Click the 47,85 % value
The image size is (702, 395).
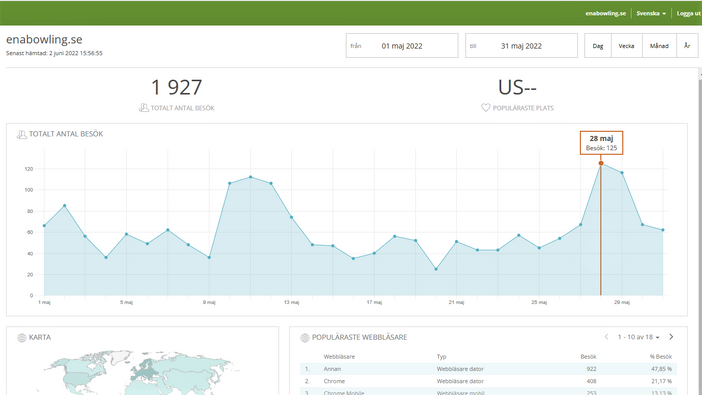661,369
